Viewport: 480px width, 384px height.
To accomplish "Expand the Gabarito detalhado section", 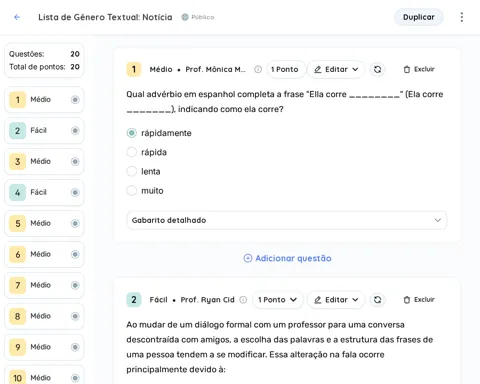I will [286, 220].
